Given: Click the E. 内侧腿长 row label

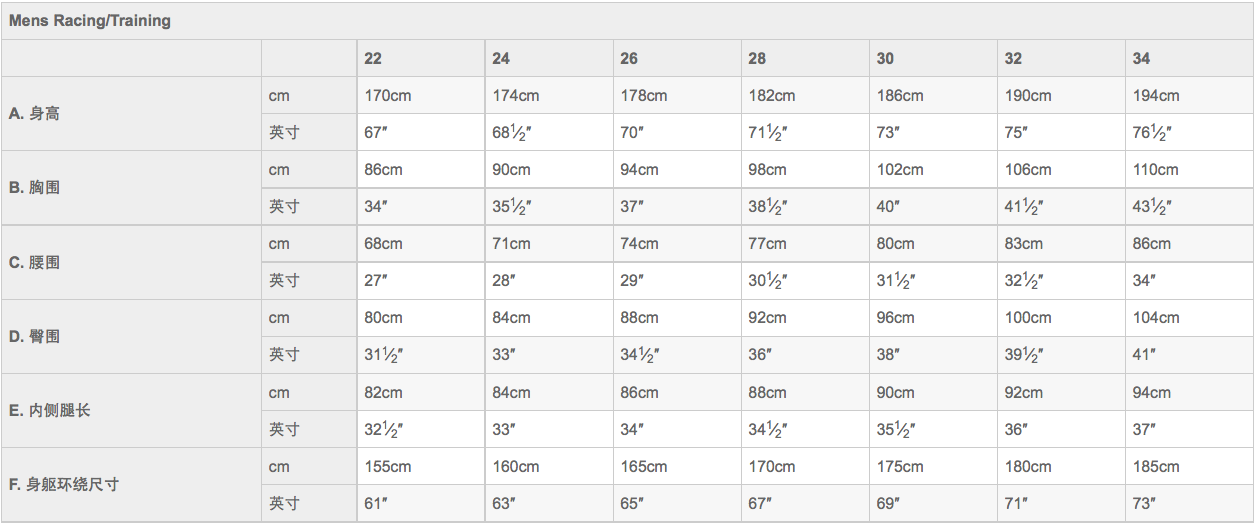Looking at the screenshot, I should click(x=50, y=410).
